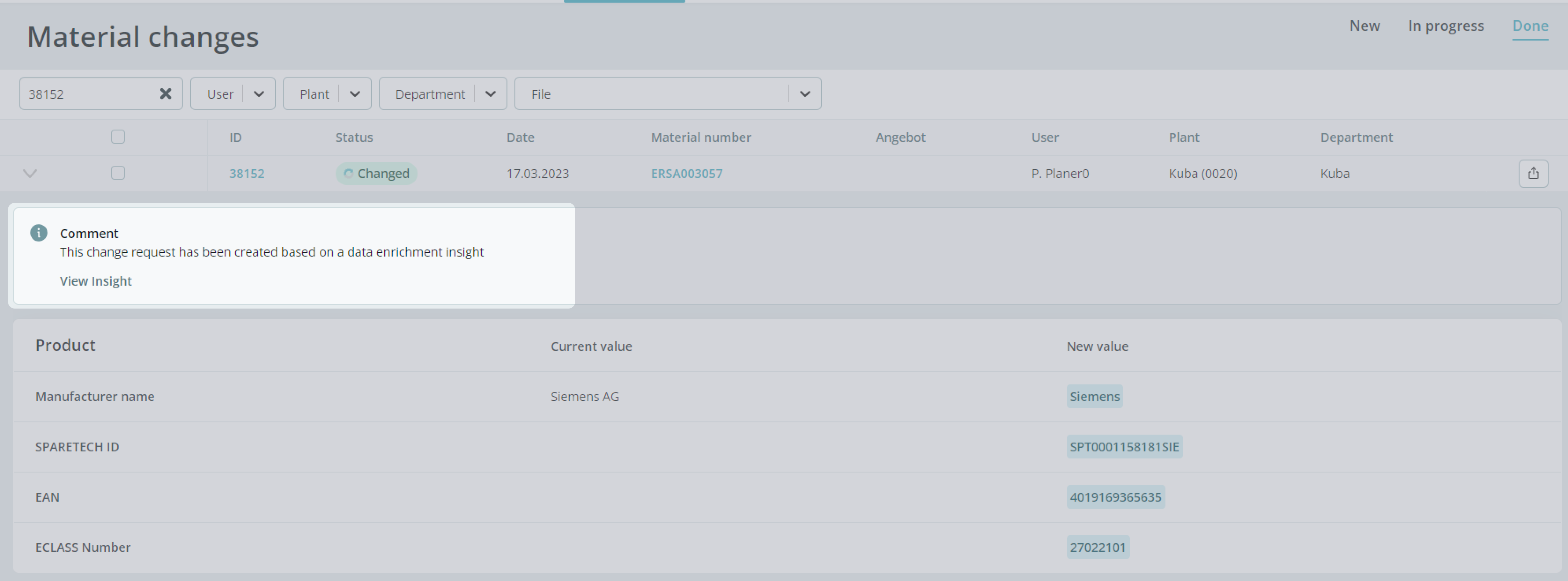
Task: Click the share/export icon for row 38152
Action: [x=1533, y=174]
